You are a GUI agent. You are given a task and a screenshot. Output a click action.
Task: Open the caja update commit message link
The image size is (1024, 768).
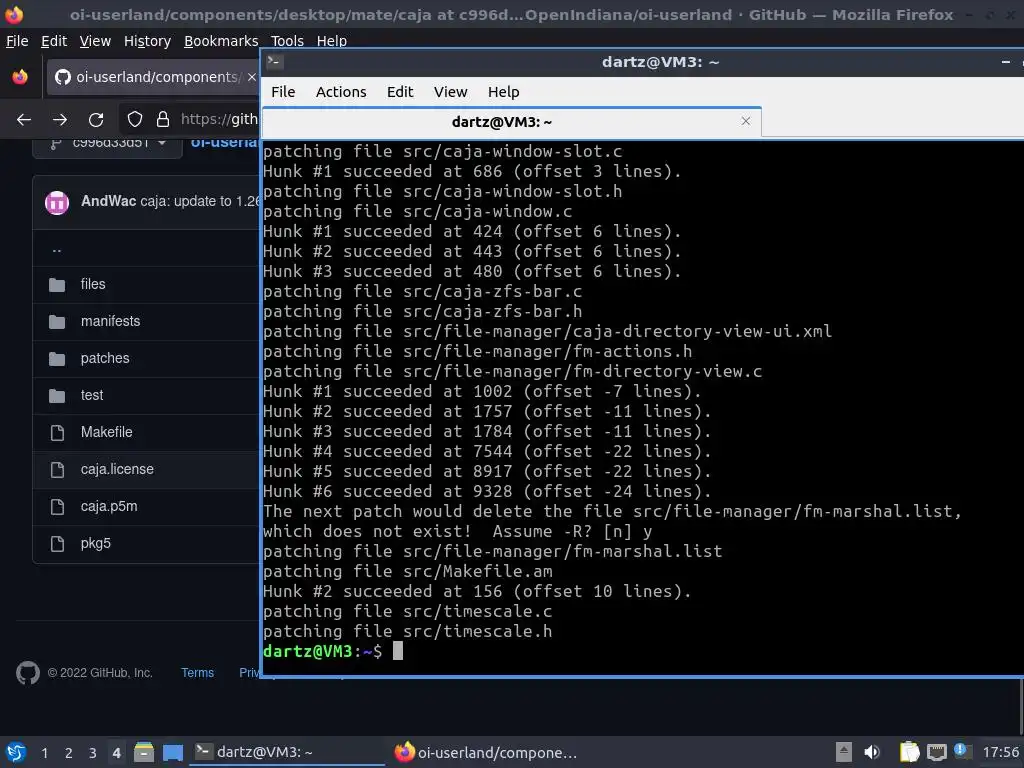[199, 201]
